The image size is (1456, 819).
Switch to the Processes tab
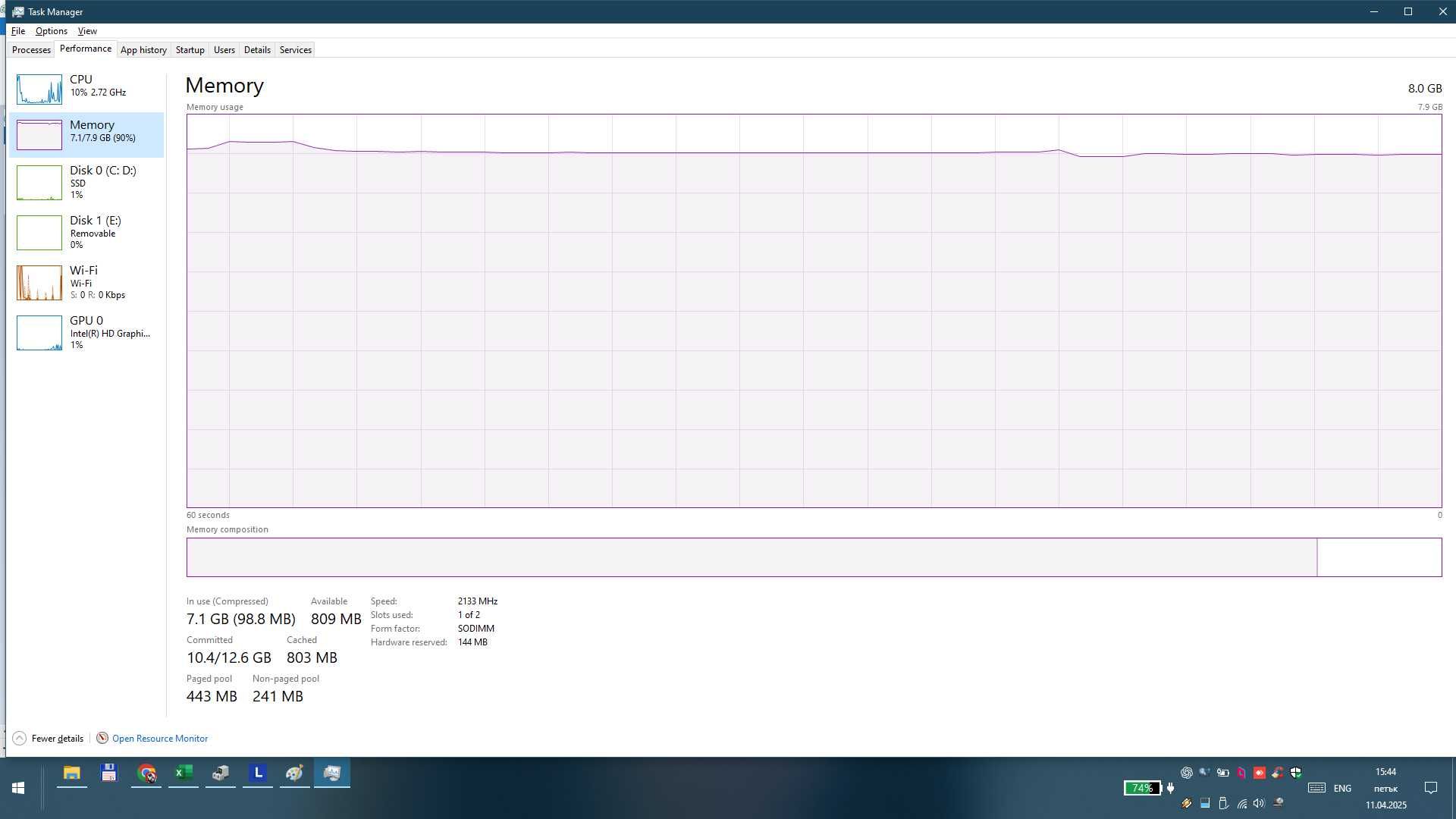tap(31, 50)
